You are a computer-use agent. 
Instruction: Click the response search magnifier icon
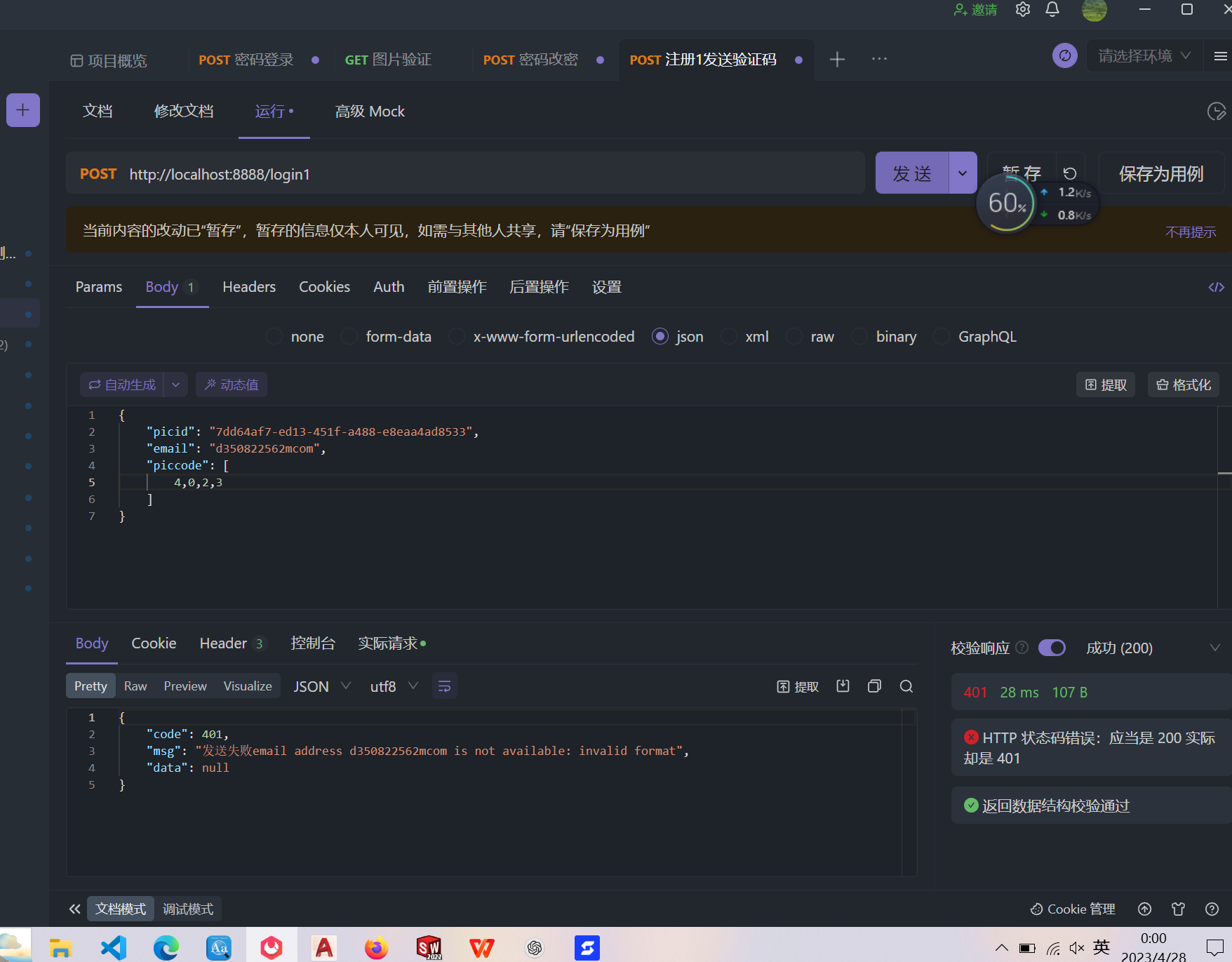(906, 686)
